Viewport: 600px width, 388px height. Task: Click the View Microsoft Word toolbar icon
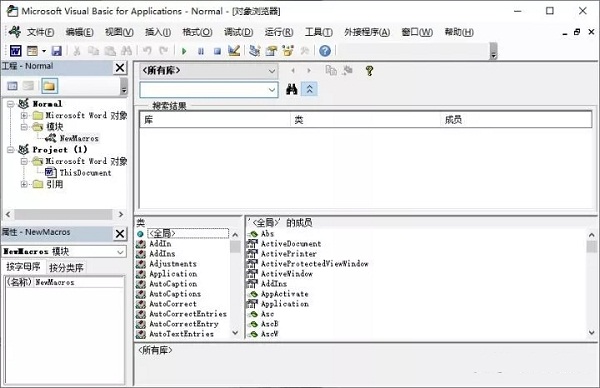tap(16, 51)
